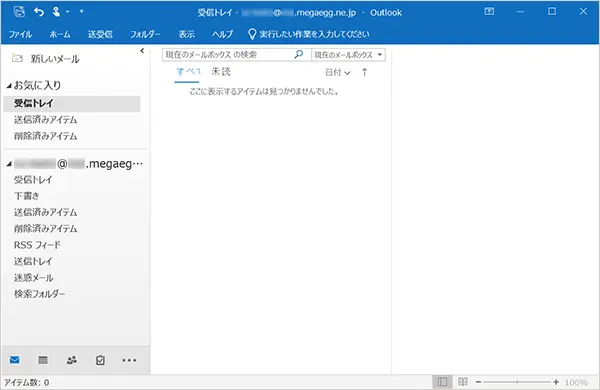600x390 pixels.
Task: Collapse the お気に入り favorites section
Action: tap(9, 86)
